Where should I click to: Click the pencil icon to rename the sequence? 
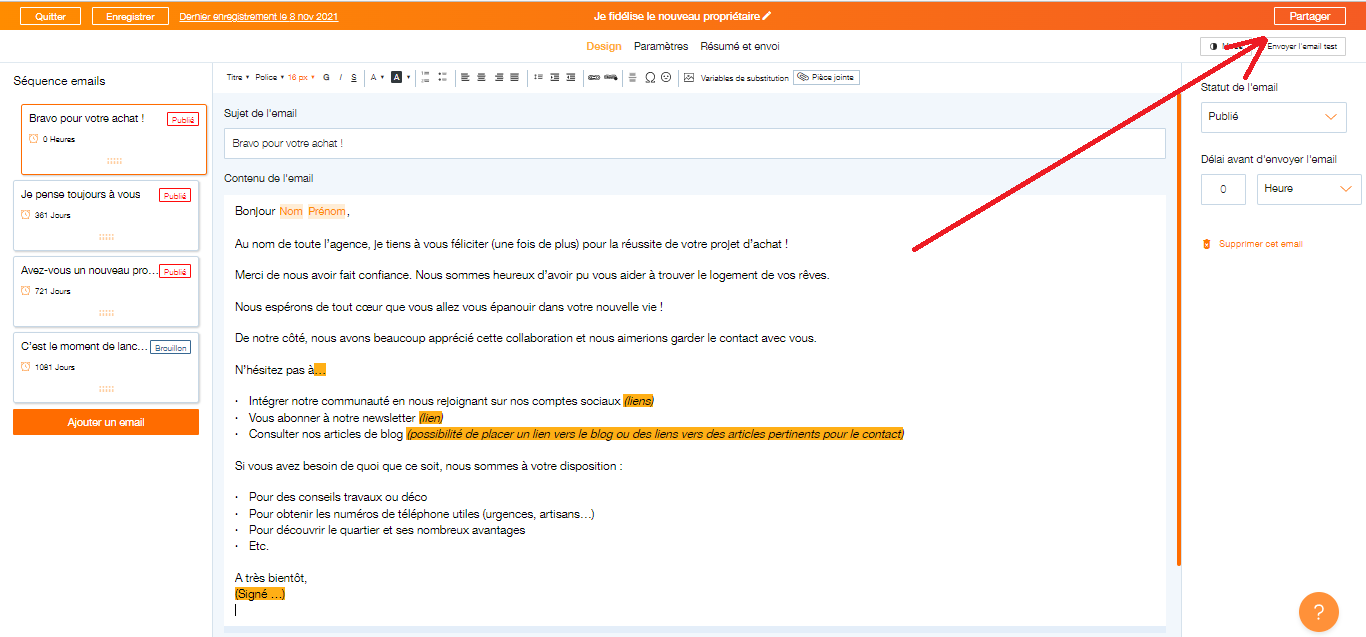[x=767, y=16]
